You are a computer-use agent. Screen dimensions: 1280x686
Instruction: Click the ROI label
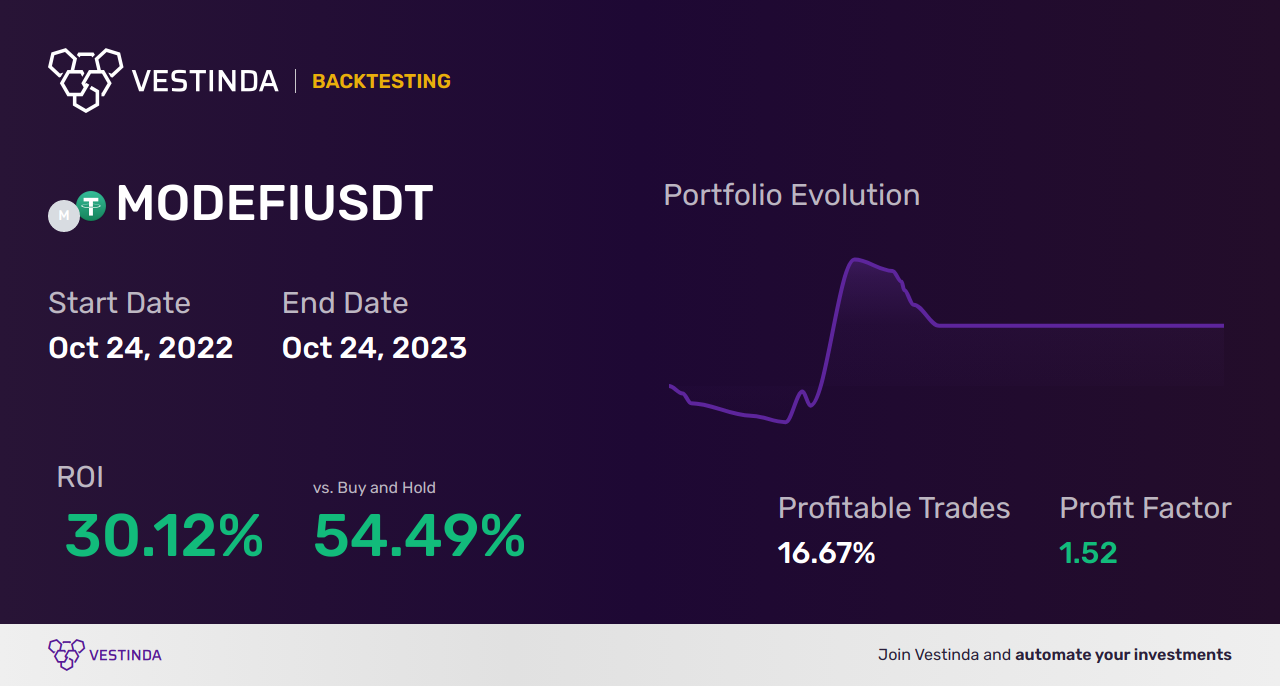[x=80, y=478]
